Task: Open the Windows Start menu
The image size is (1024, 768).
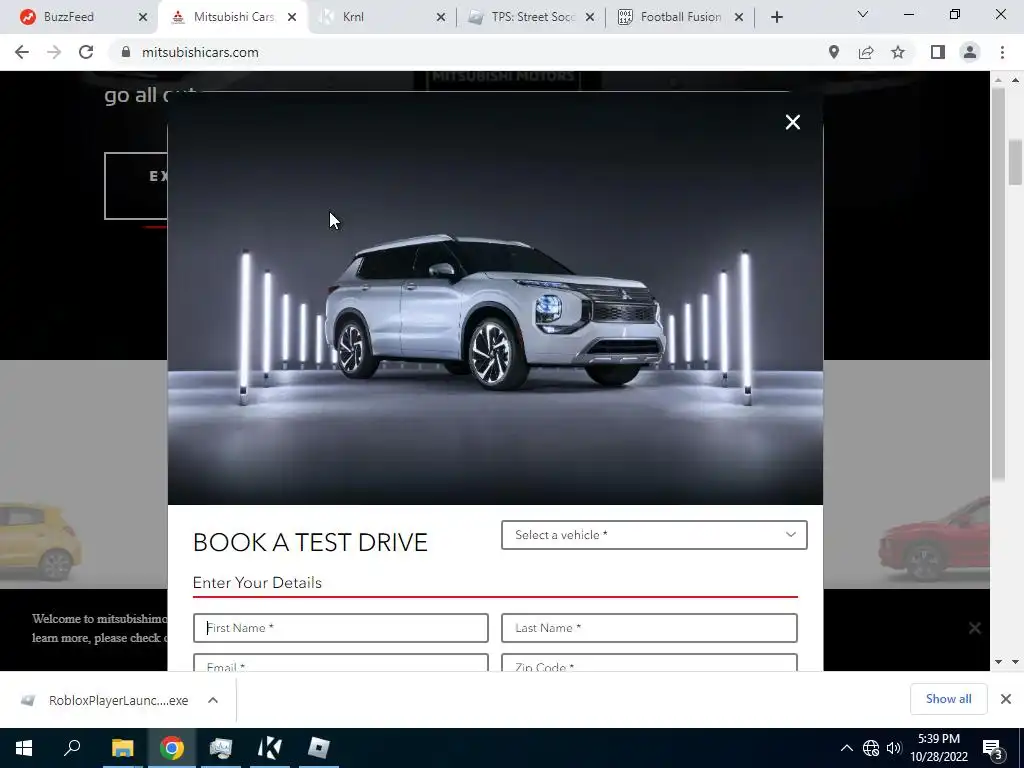Action: [x=24, y=748]
